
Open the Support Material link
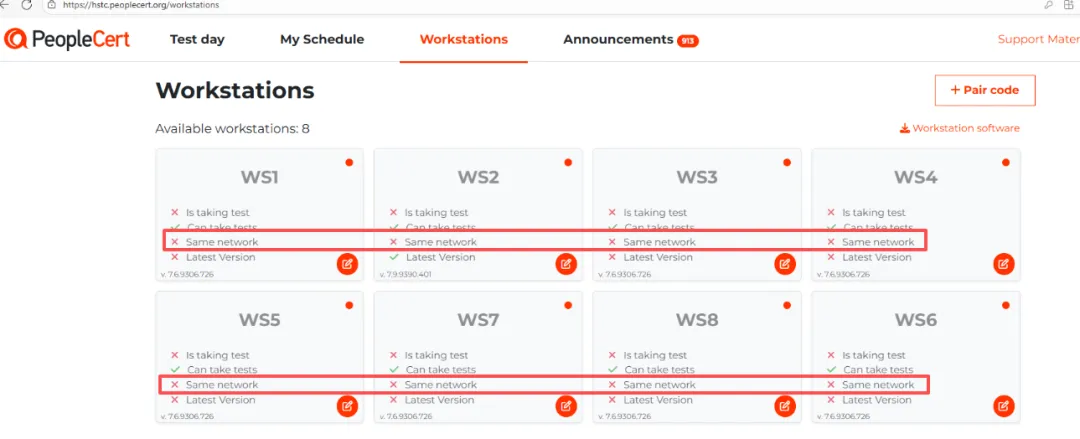point(1038,40)
